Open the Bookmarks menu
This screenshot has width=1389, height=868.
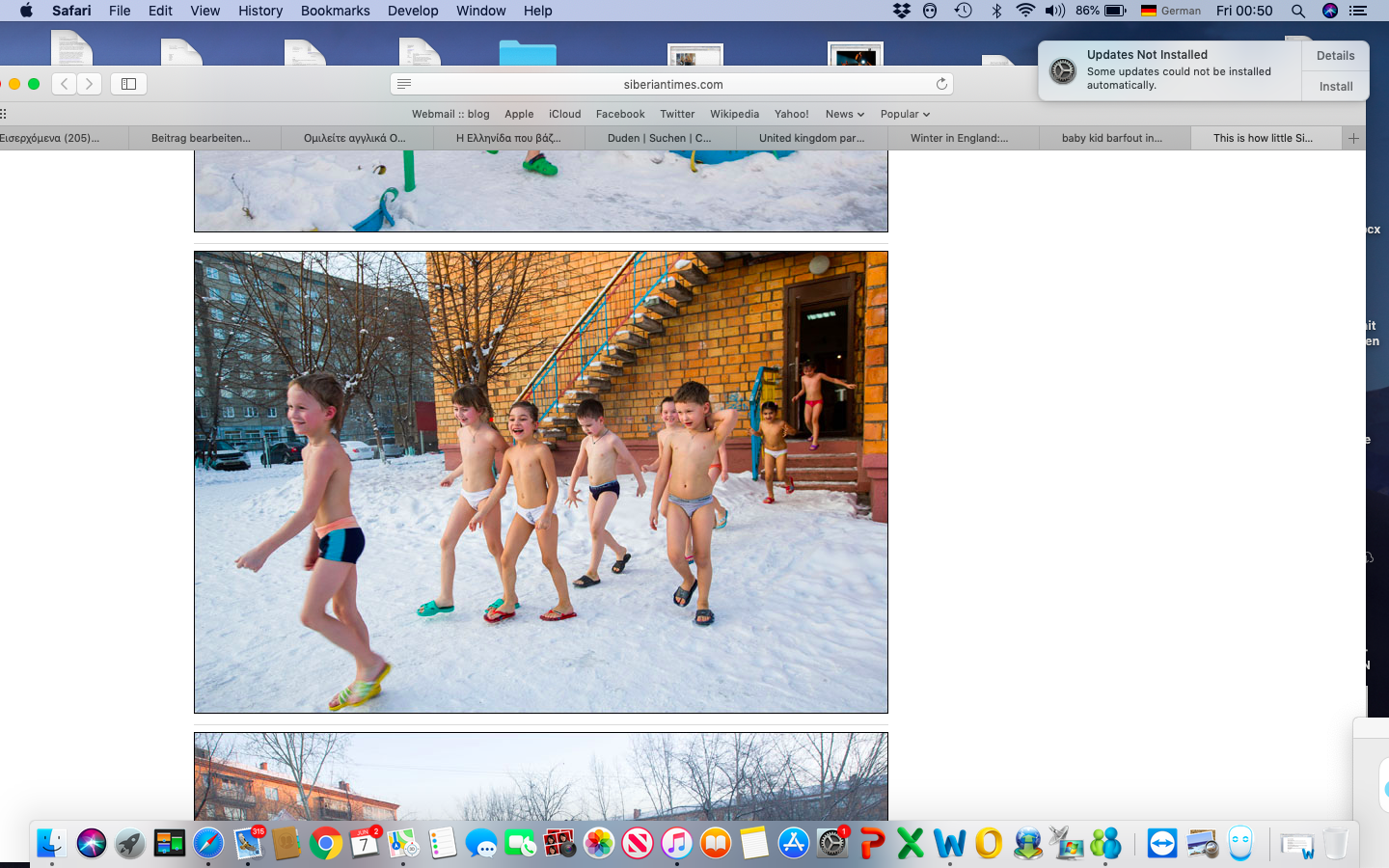pyautogui.click(x=335, y=11)
